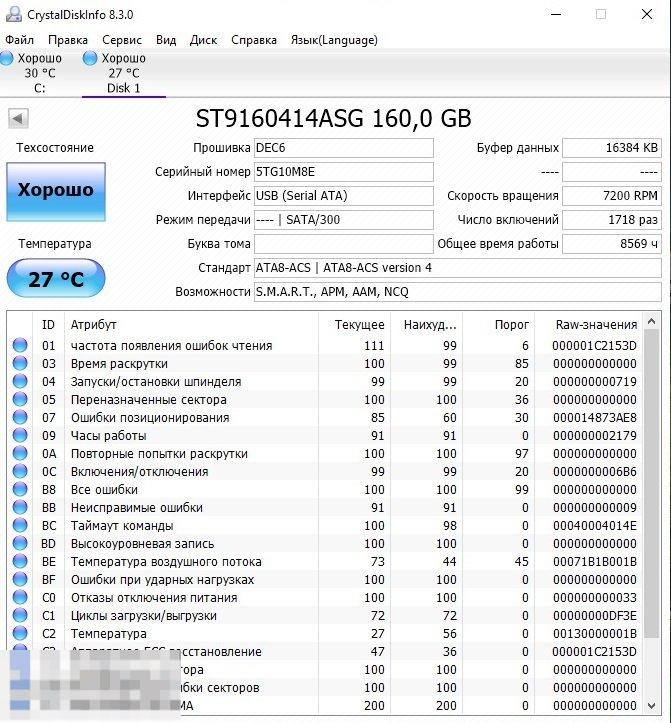Click the Хорошо health status button
This screenshot has width=671, height=723.
tap(56, 191)
